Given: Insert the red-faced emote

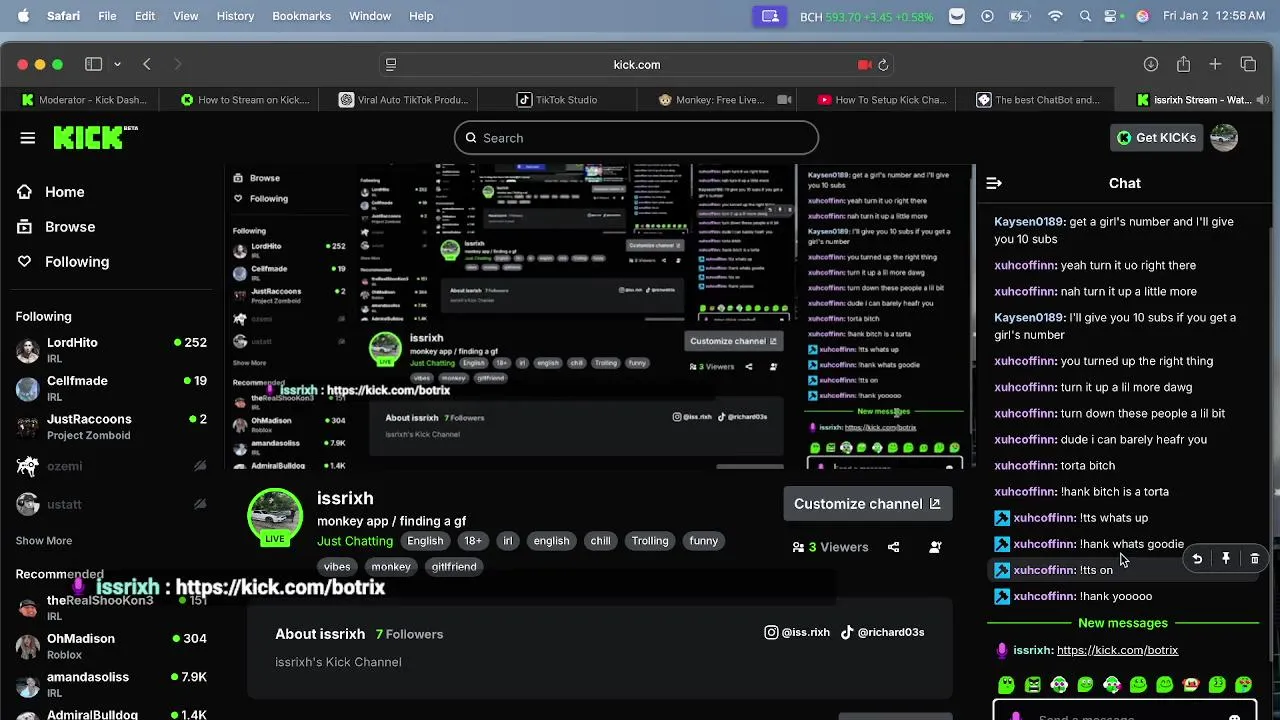Looking at the screenshot, I should pyautogui.click(x=1191, y=685).
